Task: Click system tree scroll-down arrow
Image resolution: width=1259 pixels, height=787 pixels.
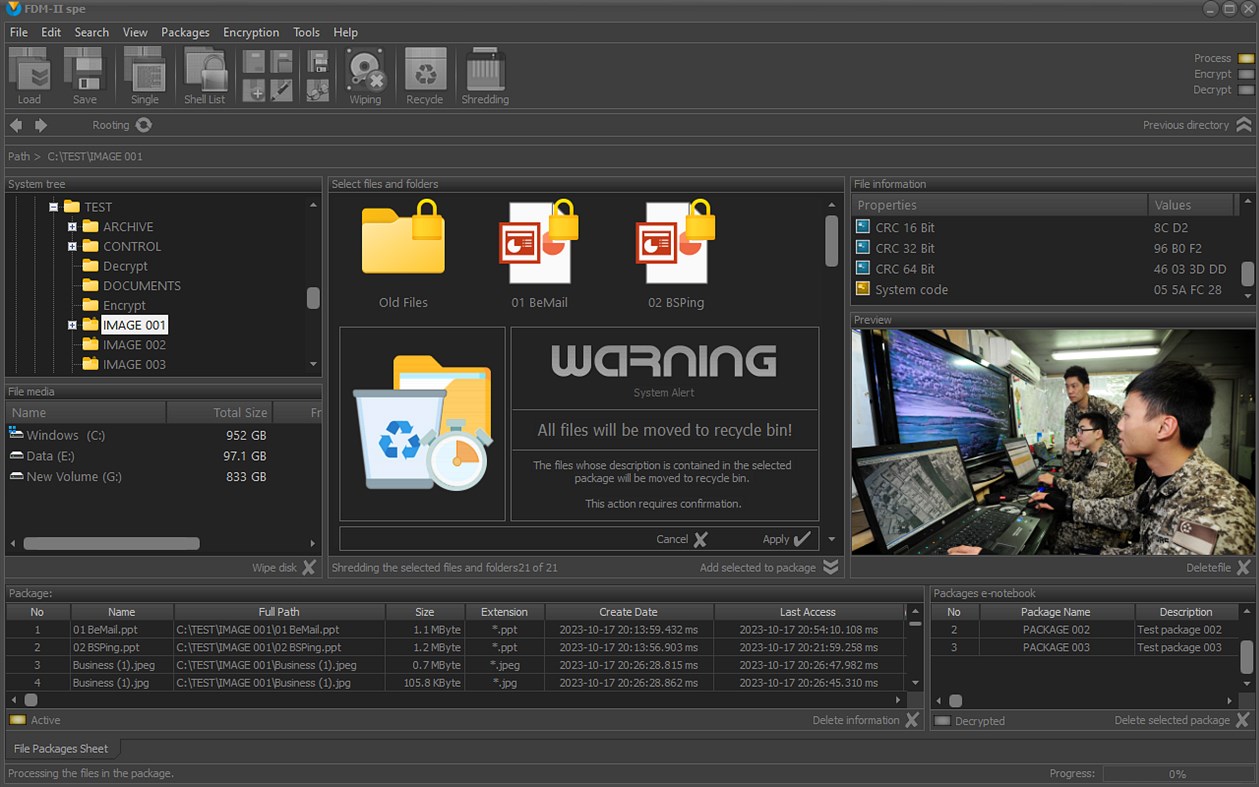Action: click(x=313, y=365)
